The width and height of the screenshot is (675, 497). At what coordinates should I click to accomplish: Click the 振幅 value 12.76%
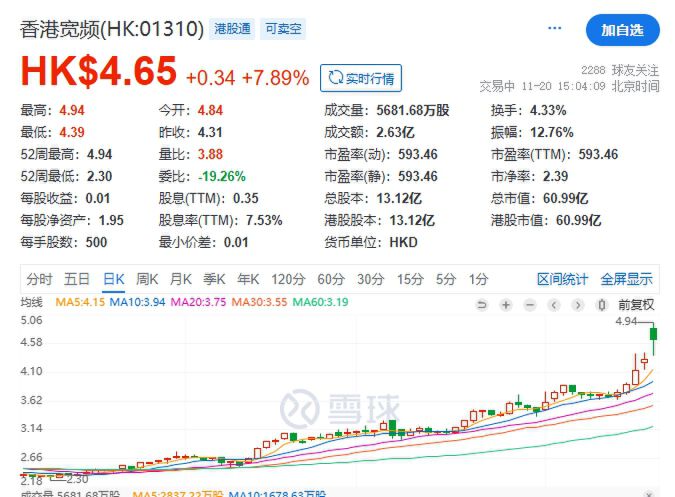(x=552, y=133)
